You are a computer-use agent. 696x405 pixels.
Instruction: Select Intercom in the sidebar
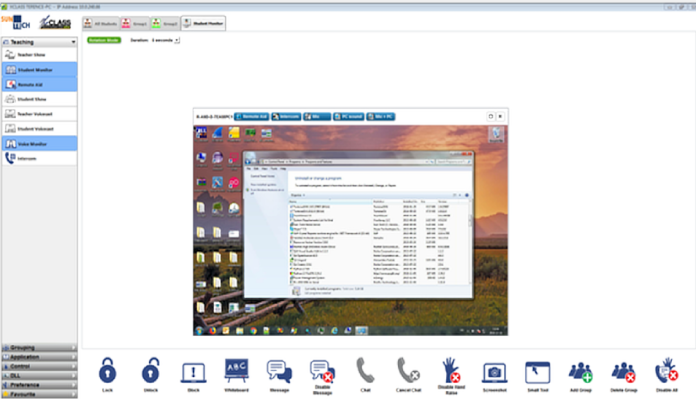[40, 158]
